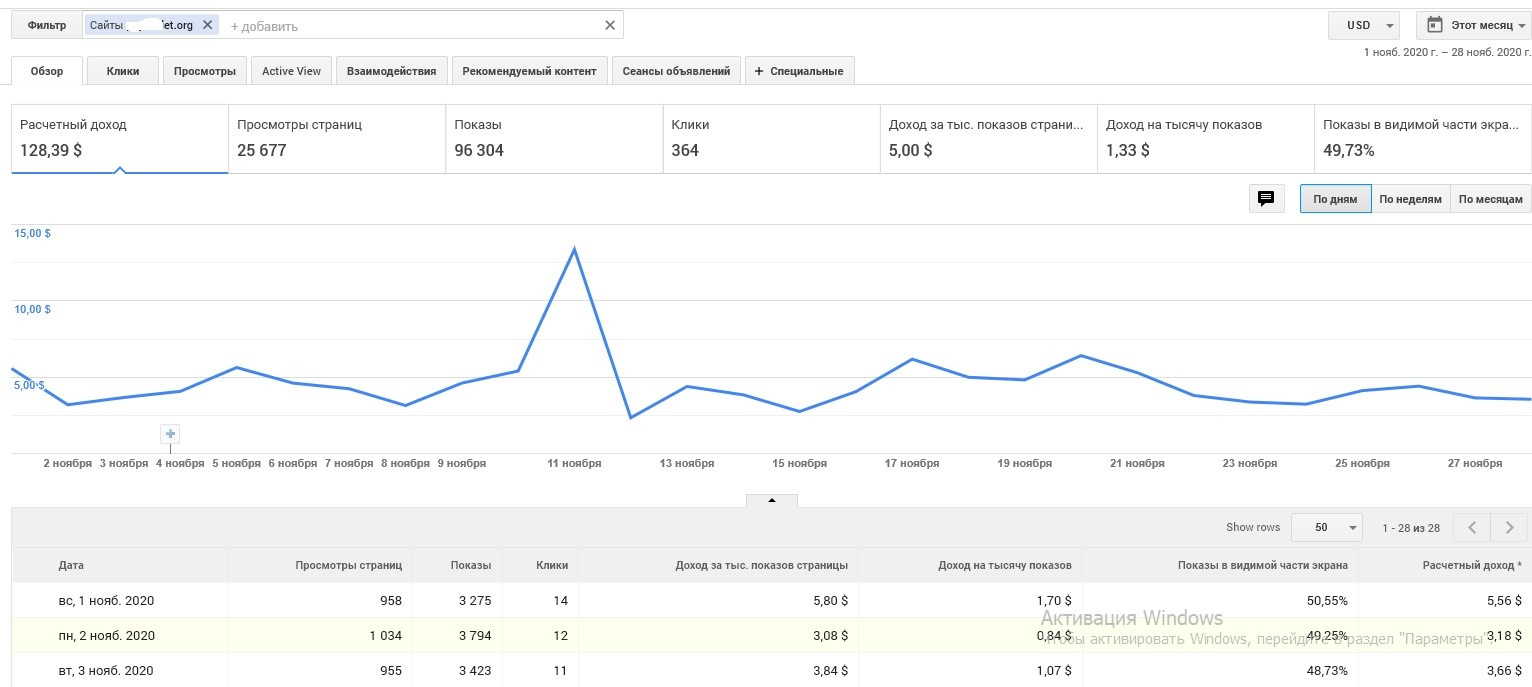Image resolution: width=1532 pixels, height=687 pixels.
Task: Open the Active View tab
Action: click(292, 71)
